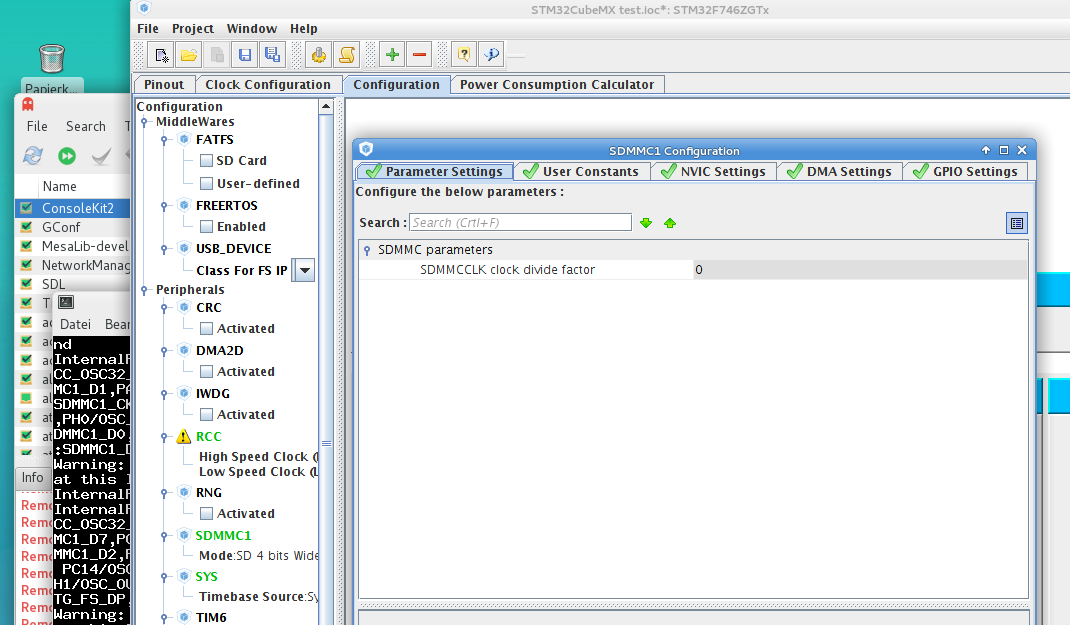Open the Help menu

click(304, 29)
